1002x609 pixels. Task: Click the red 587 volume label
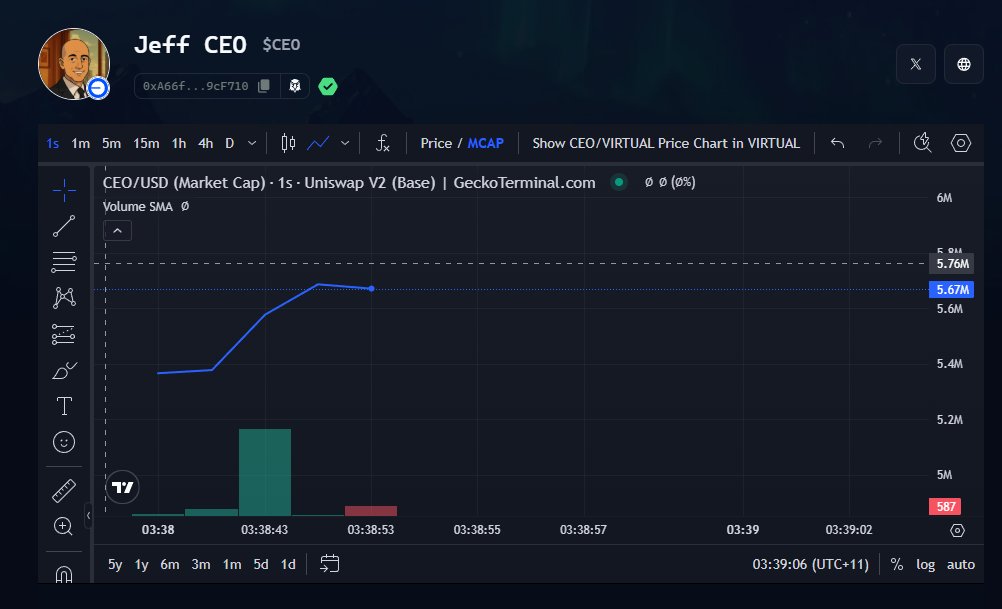tap(944, 507)
